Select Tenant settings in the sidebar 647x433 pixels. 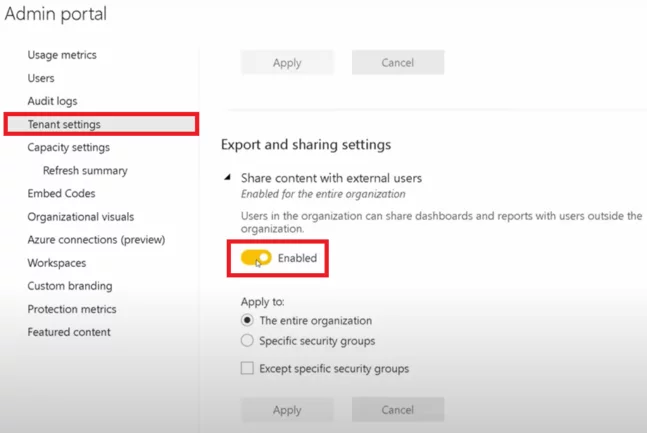pyautogui.click(x=102, y=124)
